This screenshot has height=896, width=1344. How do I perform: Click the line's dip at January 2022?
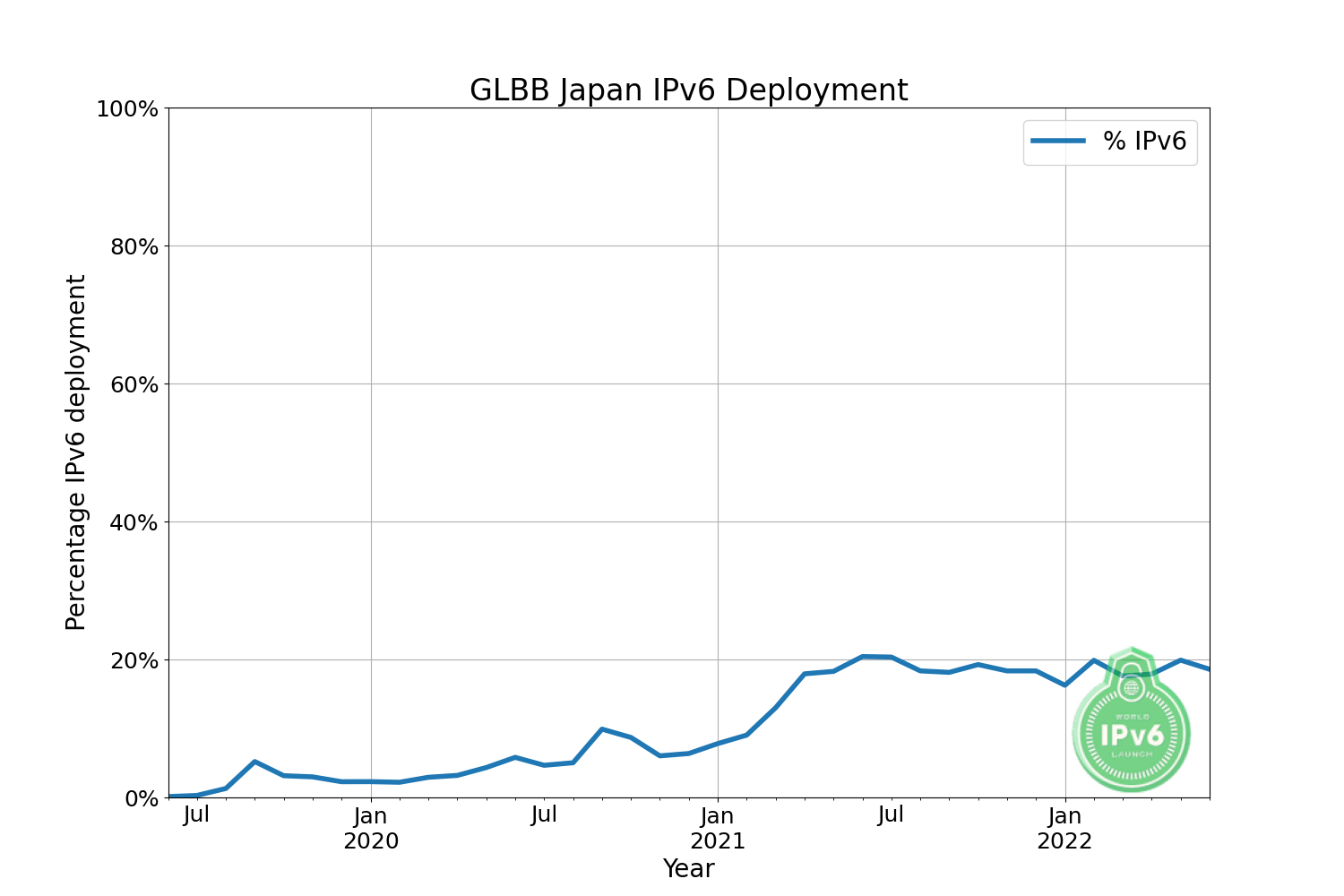1064,685
